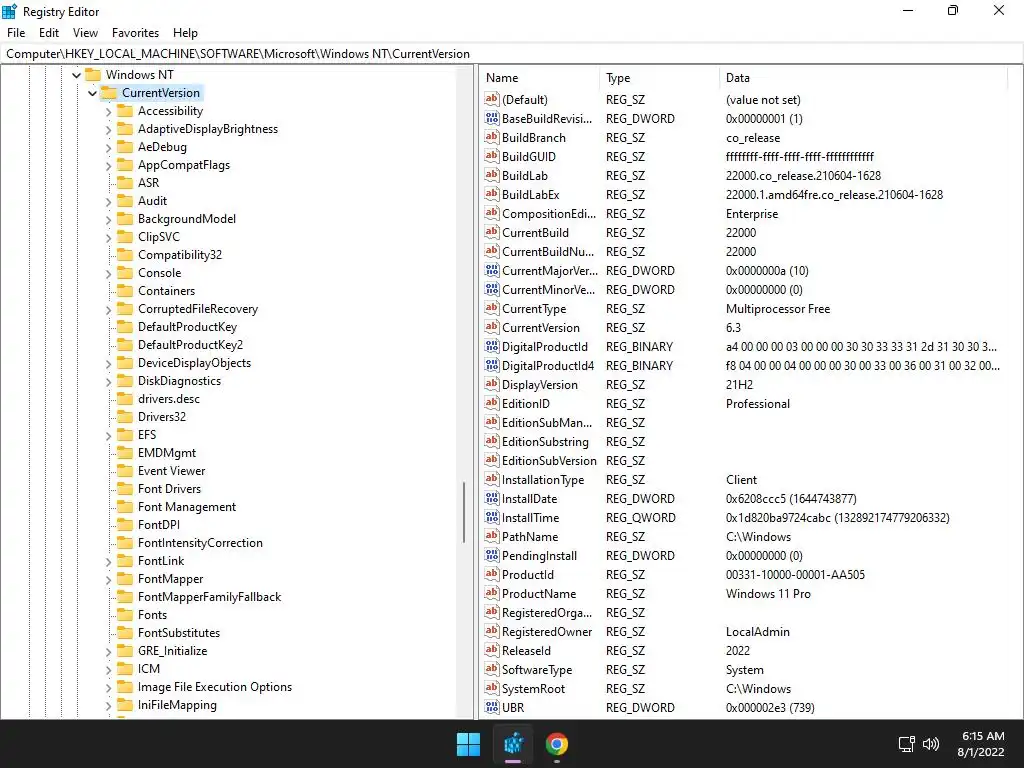This screenshot has width=1024, height=768.
Task: Click the registry path address bar
Action: click(x=512, y=54)
